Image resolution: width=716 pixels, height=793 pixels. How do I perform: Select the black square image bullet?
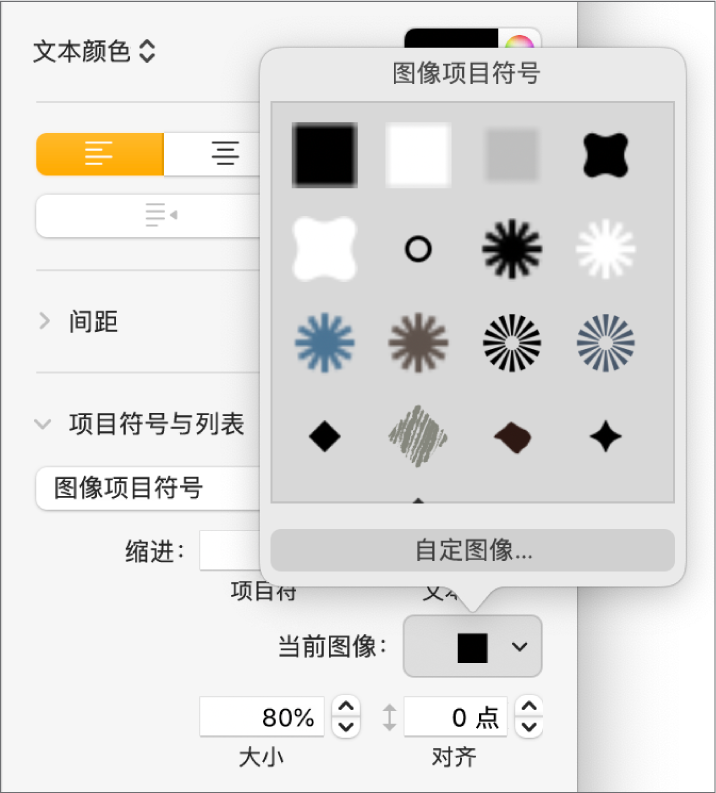click(x=325, y=155)
